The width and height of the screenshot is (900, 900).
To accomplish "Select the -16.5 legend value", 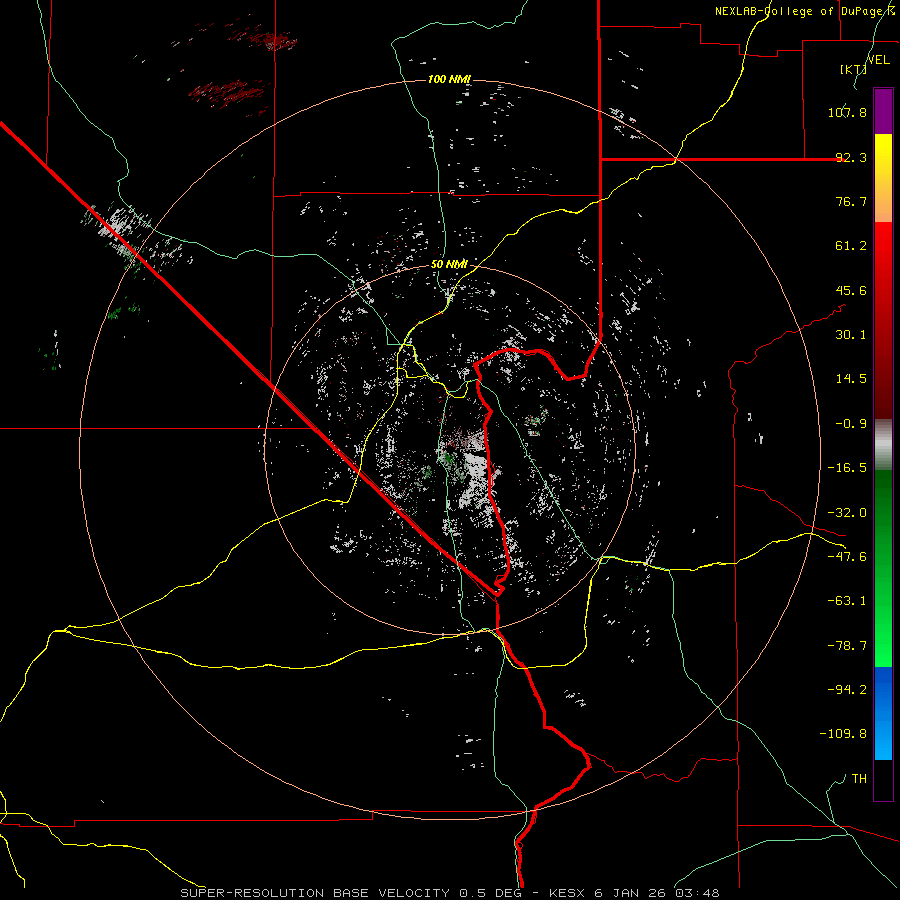I will [x=847, y=468].
